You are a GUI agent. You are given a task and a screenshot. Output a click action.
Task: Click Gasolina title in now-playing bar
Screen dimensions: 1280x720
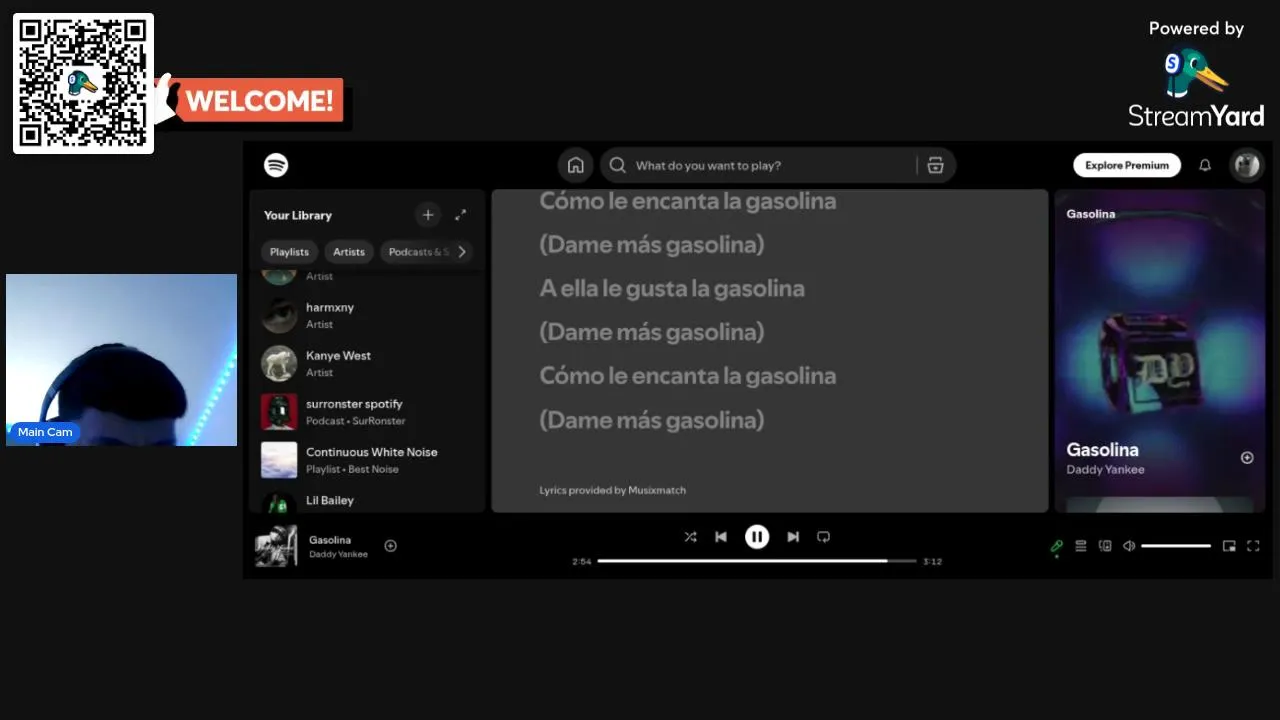(330, 540)
